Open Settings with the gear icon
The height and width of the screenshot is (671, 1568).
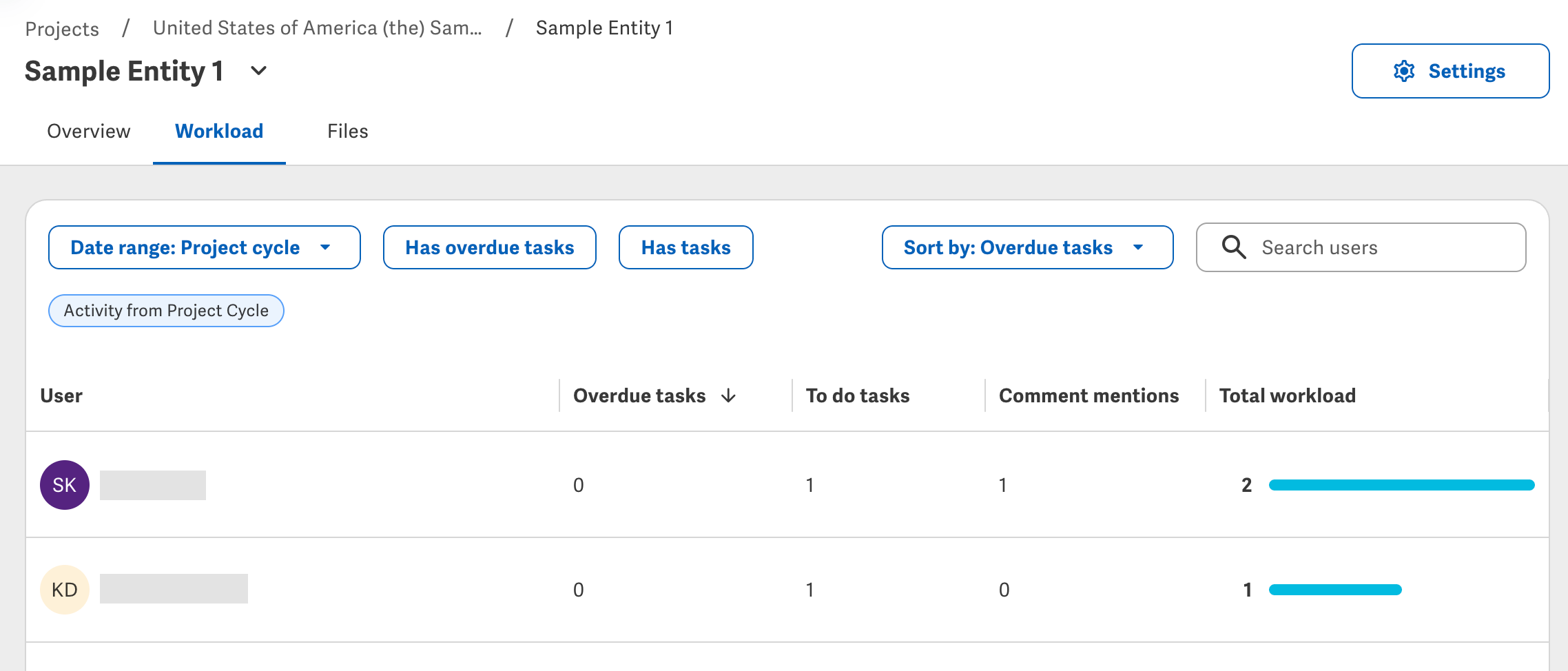coord(1450,71)
